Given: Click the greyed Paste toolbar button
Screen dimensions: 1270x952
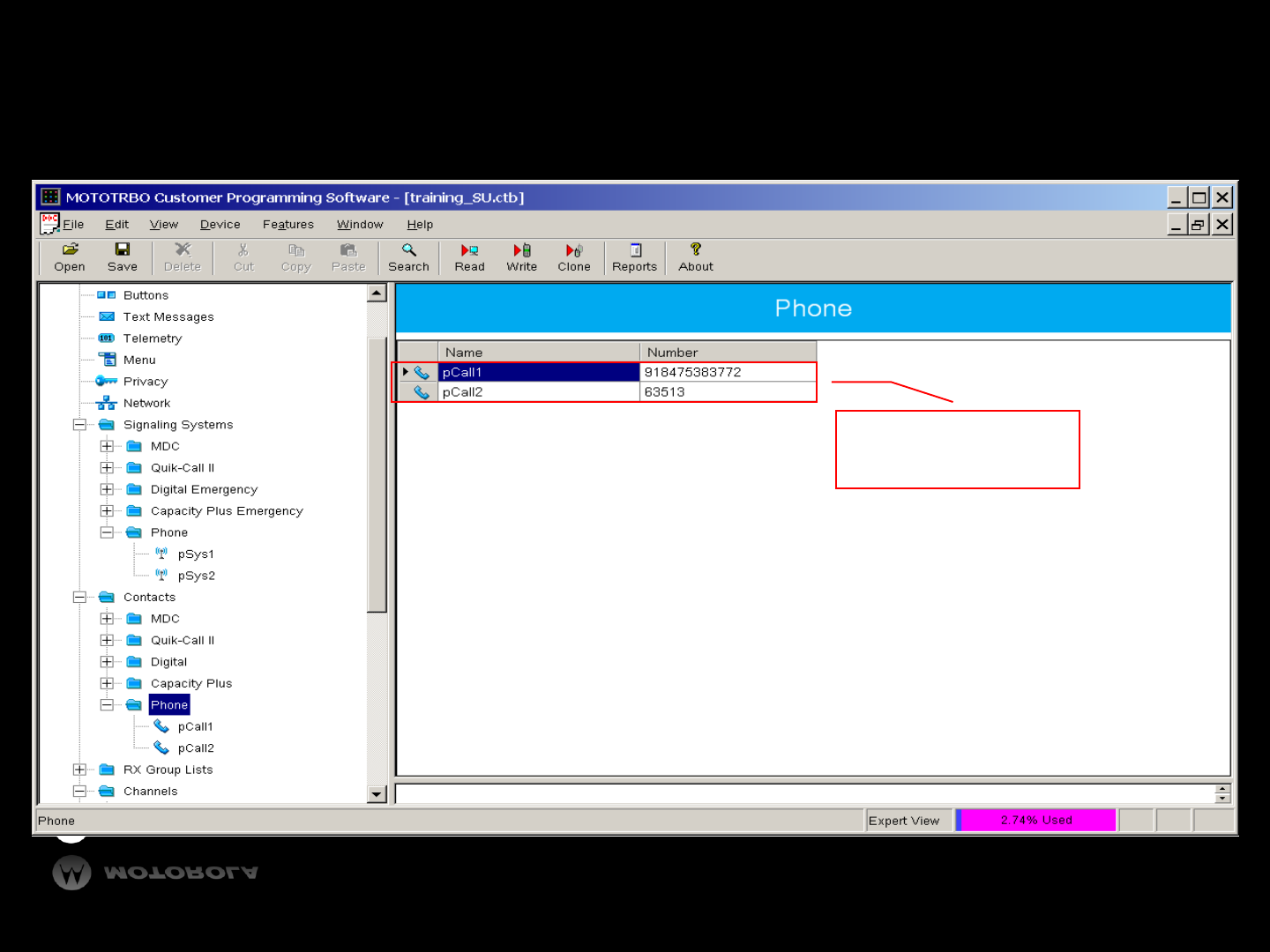Looking at the screenshot, I should tap(348, 257).
